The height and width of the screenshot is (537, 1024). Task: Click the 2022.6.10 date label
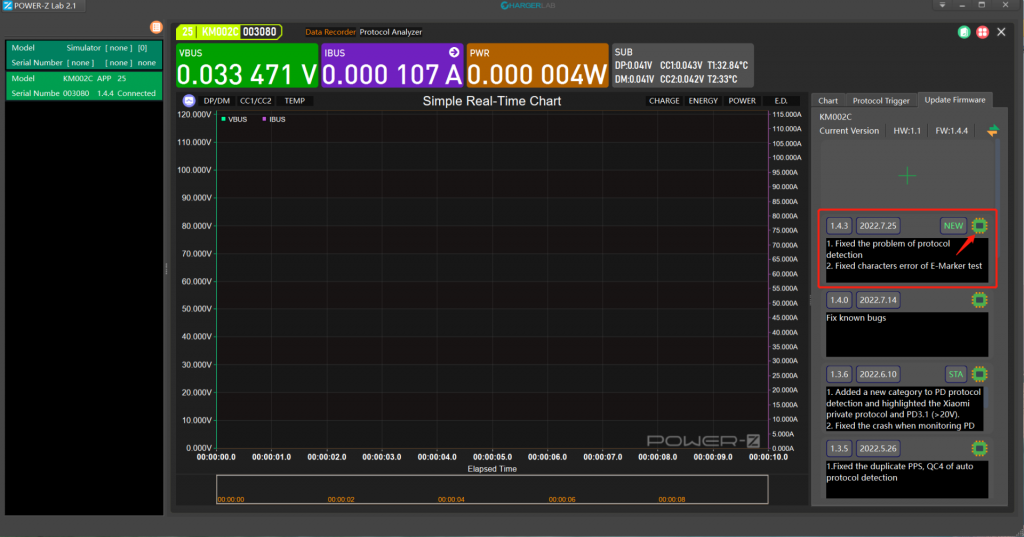878,374
